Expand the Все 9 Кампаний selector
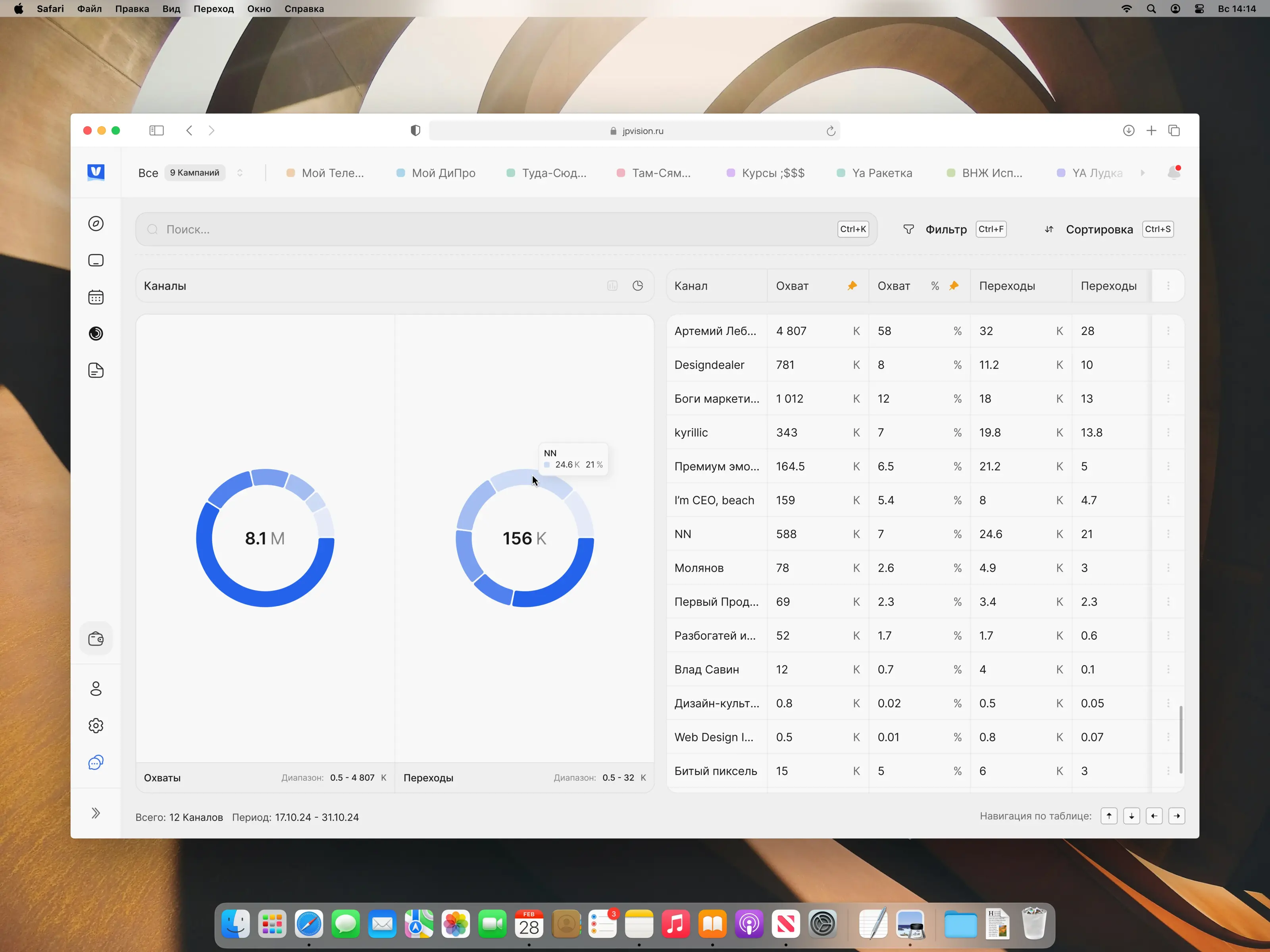The width and height of the screenshot is (1270, 952). click(239, 173)
